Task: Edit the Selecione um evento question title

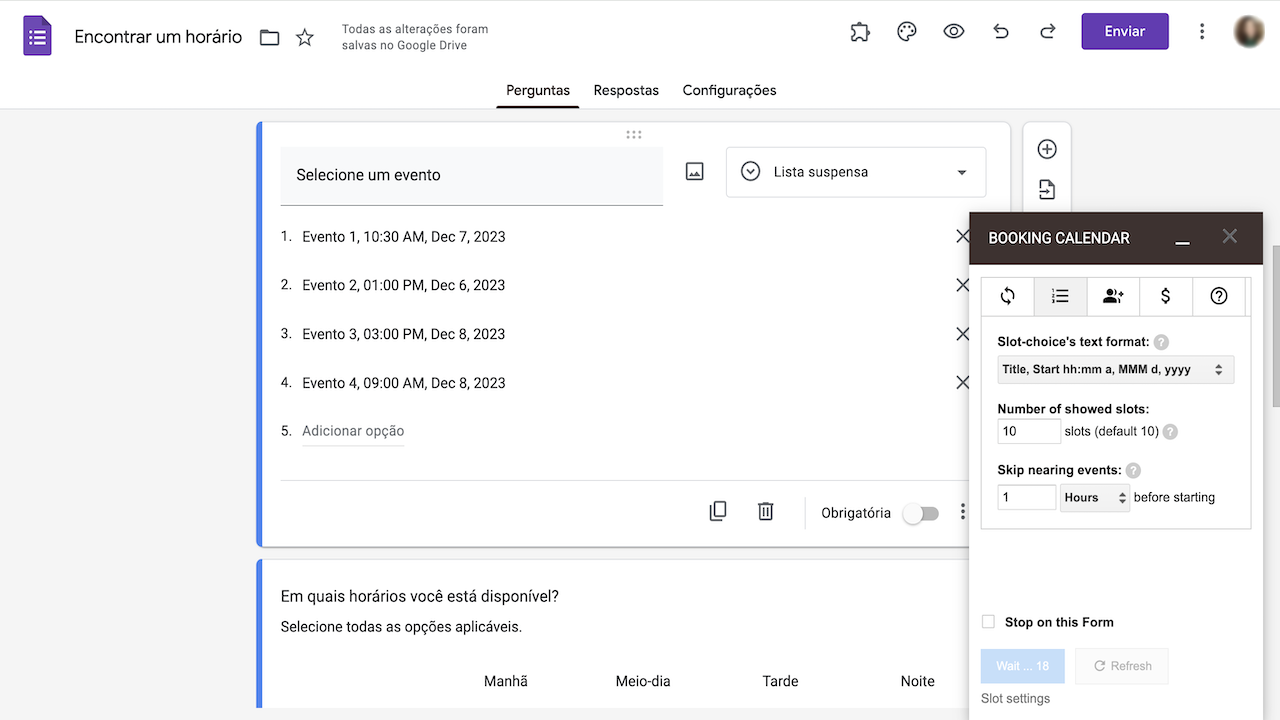Action: [x=471, y=175]
